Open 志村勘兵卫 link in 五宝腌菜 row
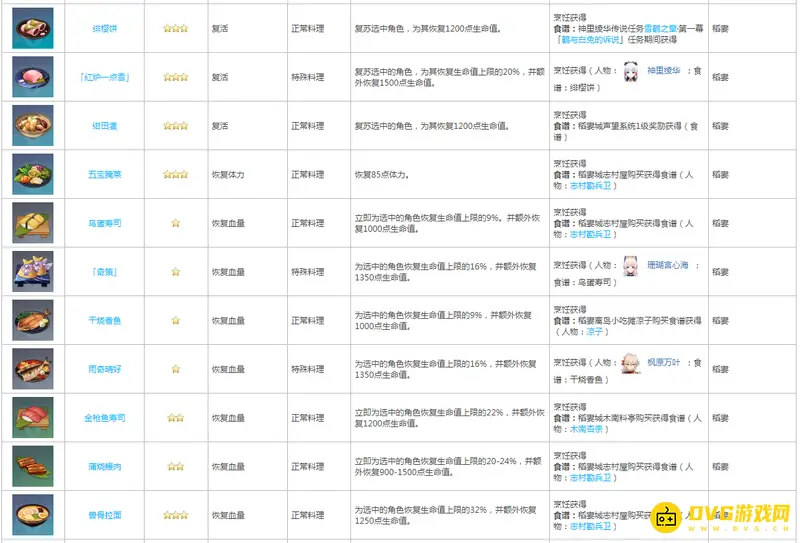The image size is (800, 543). (x=590, y=185)
